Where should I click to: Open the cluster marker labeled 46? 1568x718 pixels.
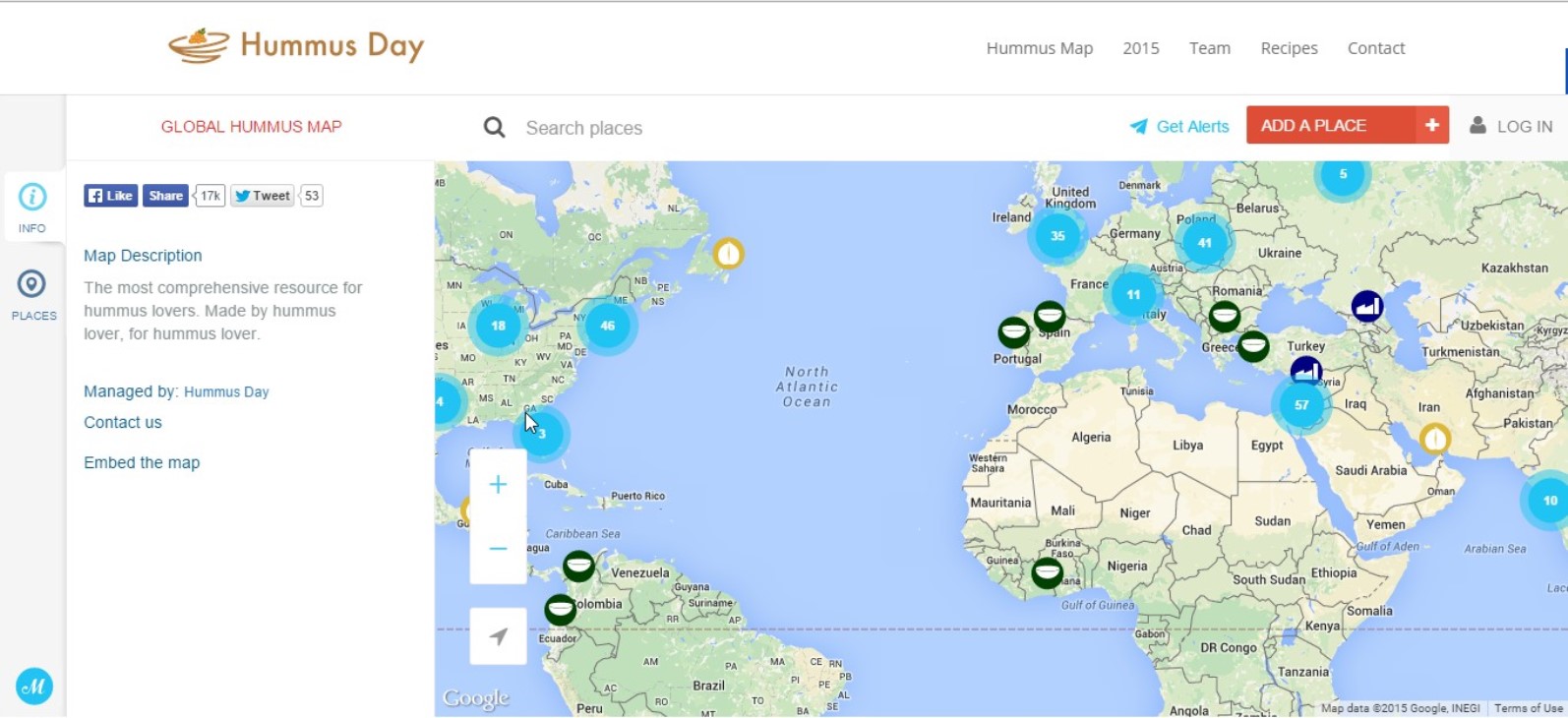[607, 326]
